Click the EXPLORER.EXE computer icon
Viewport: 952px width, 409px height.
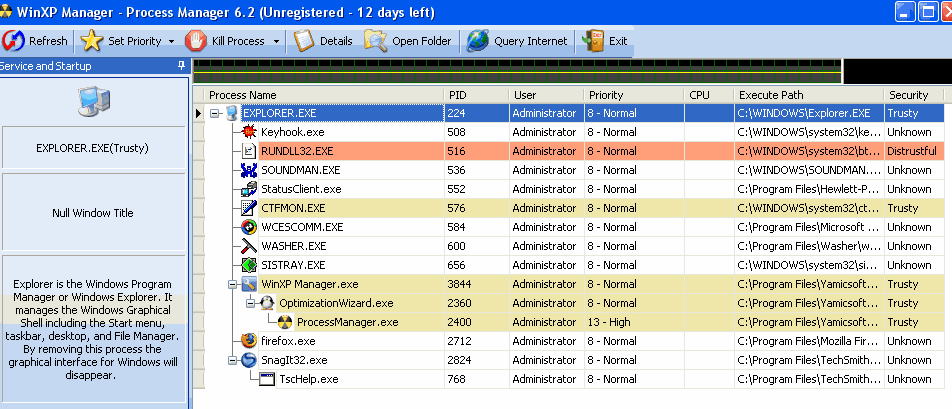[x=231, y=113]
